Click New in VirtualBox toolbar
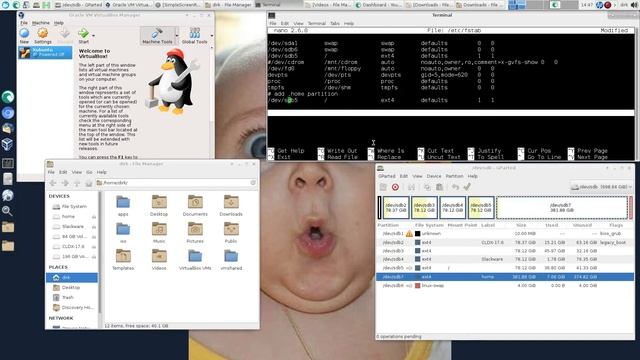The width and height of the screenshot is (640, 360). pyautogui.click(x=24, y=36)
